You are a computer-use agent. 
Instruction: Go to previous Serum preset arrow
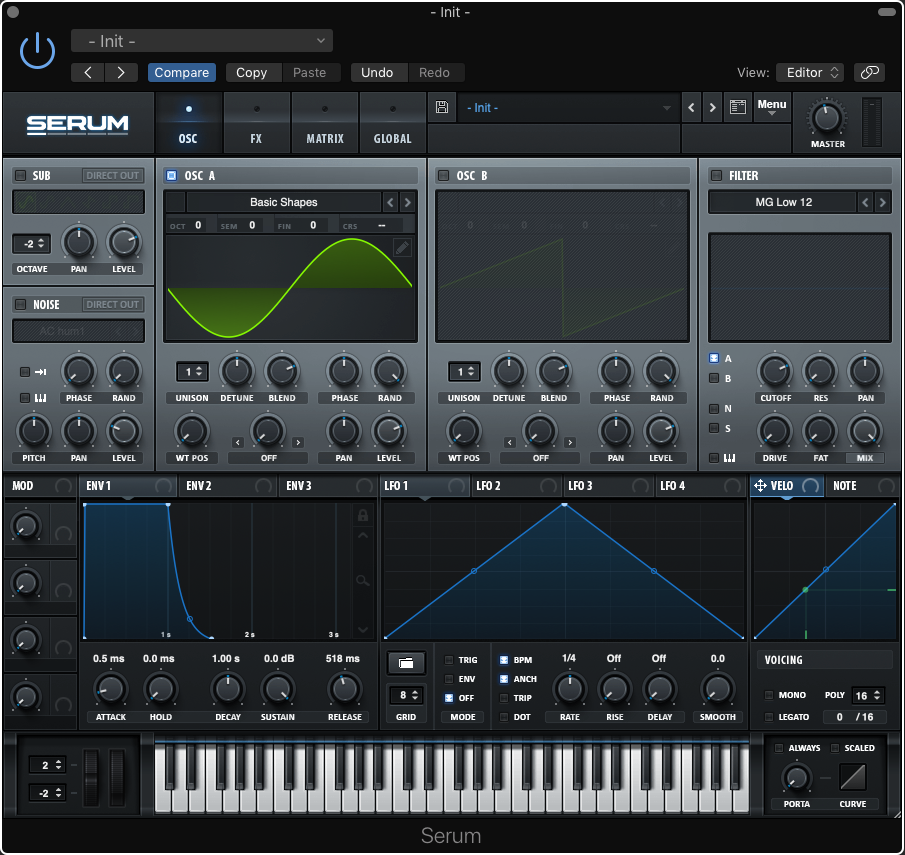tap(691, 107)
